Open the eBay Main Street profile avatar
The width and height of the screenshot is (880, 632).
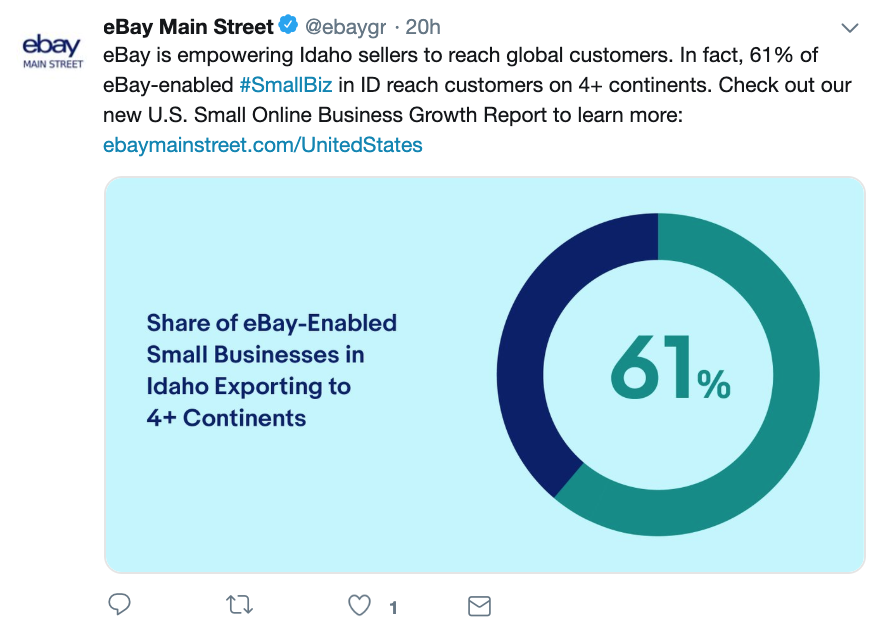click(x=52, y=51)
